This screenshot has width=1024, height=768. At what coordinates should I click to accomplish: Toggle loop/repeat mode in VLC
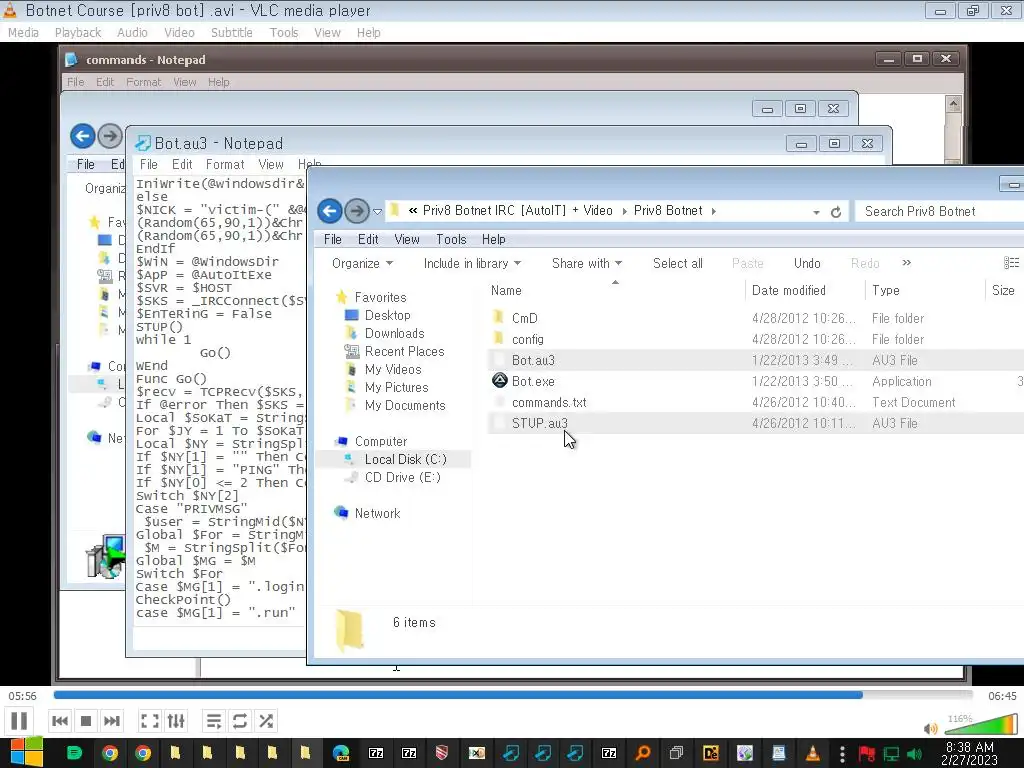pyautogui.click(x=240, y=721)
